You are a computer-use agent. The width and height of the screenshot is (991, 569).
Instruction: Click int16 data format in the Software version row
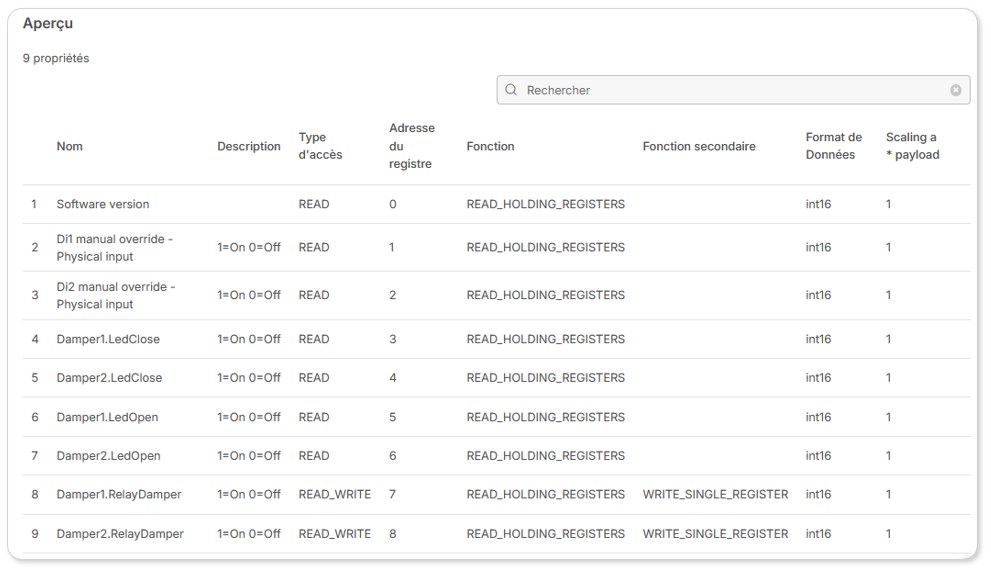pyautogui.click(x=818, y=204)
